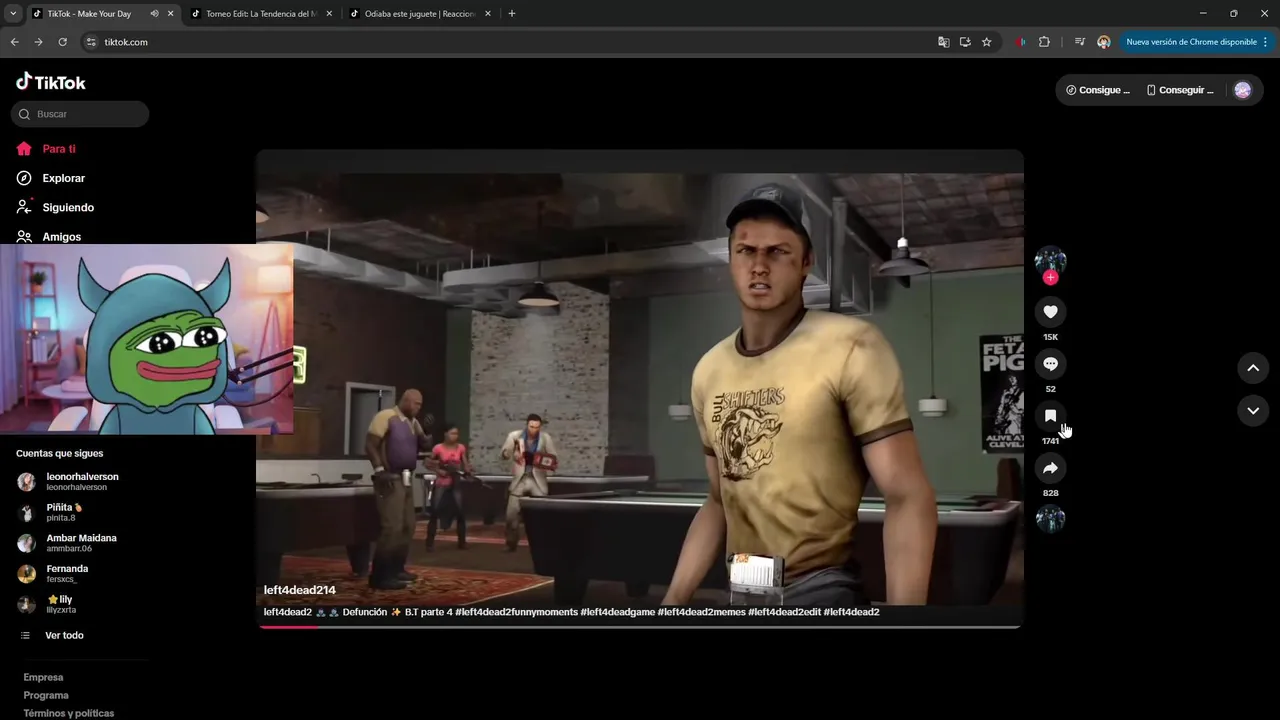Mute the TikTok tab audio icon

click(154, 14)
